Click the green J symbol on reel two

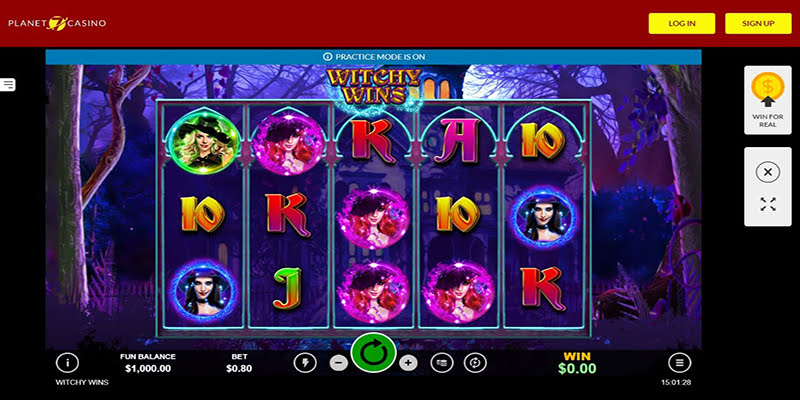point(287,288)
